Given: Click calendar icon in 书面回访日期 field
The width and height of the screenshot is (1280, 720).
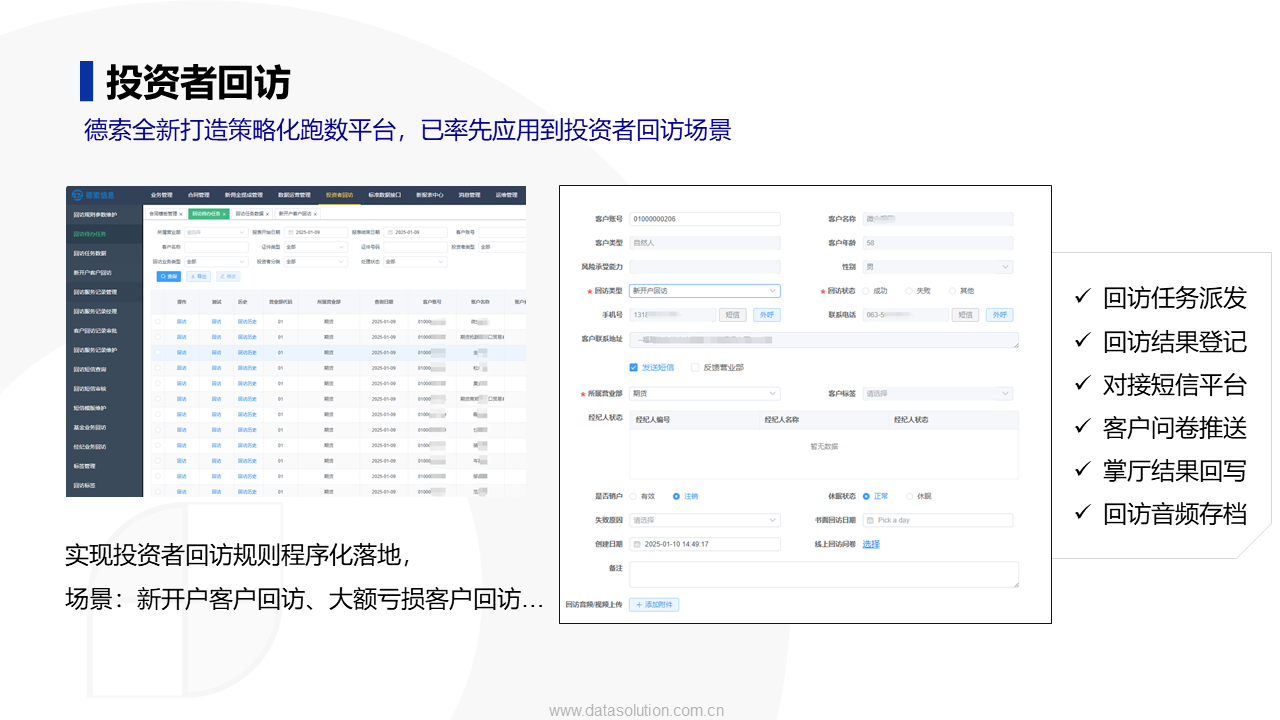Looking at the screenshot, I should 870,520.
